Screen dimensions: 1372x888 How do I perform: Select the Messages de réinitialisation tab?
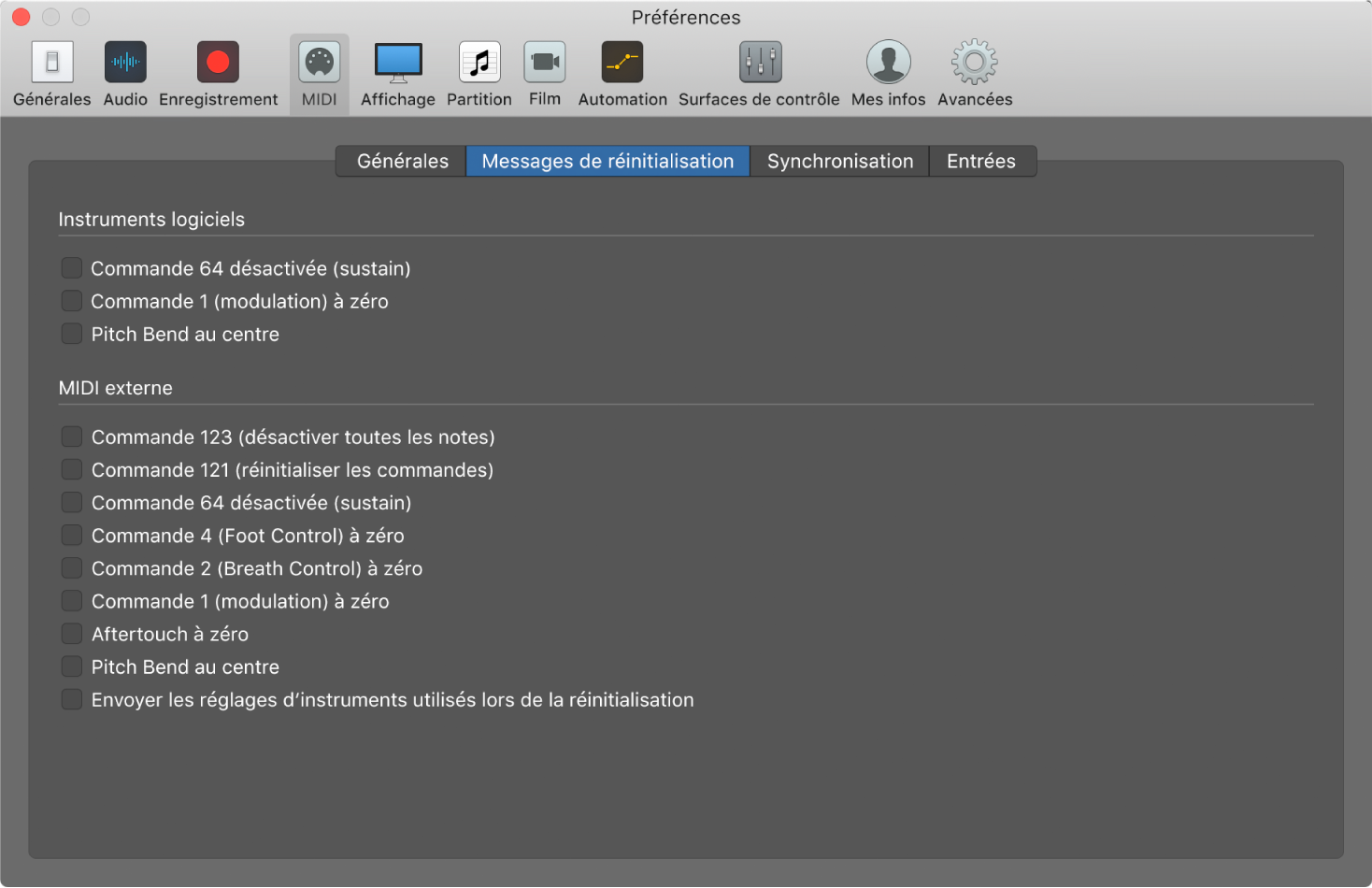[x=607, y=161]
